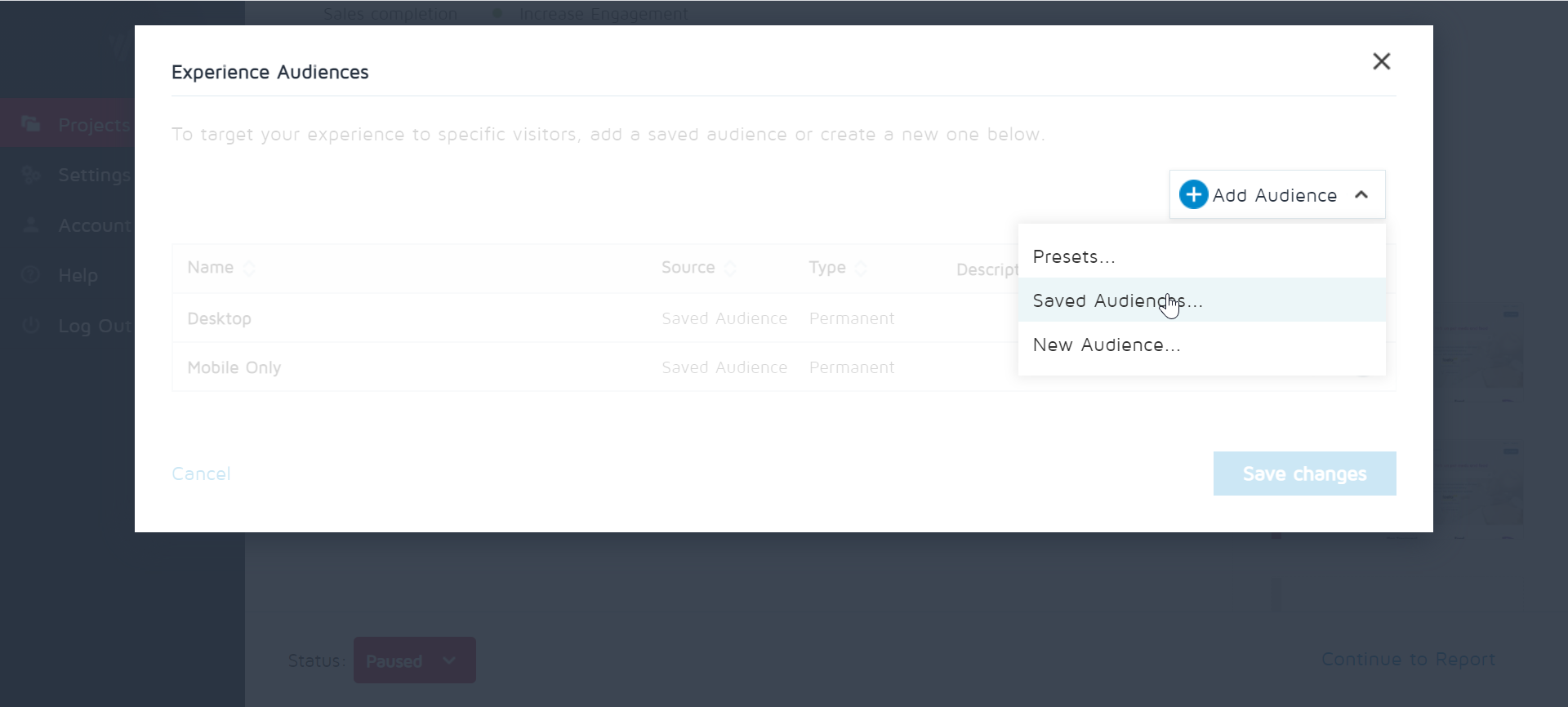Open Projects in the sidebar
The height and width of the screenshot is (707, 1568).
pyautogui.click(x=93, y=125)
